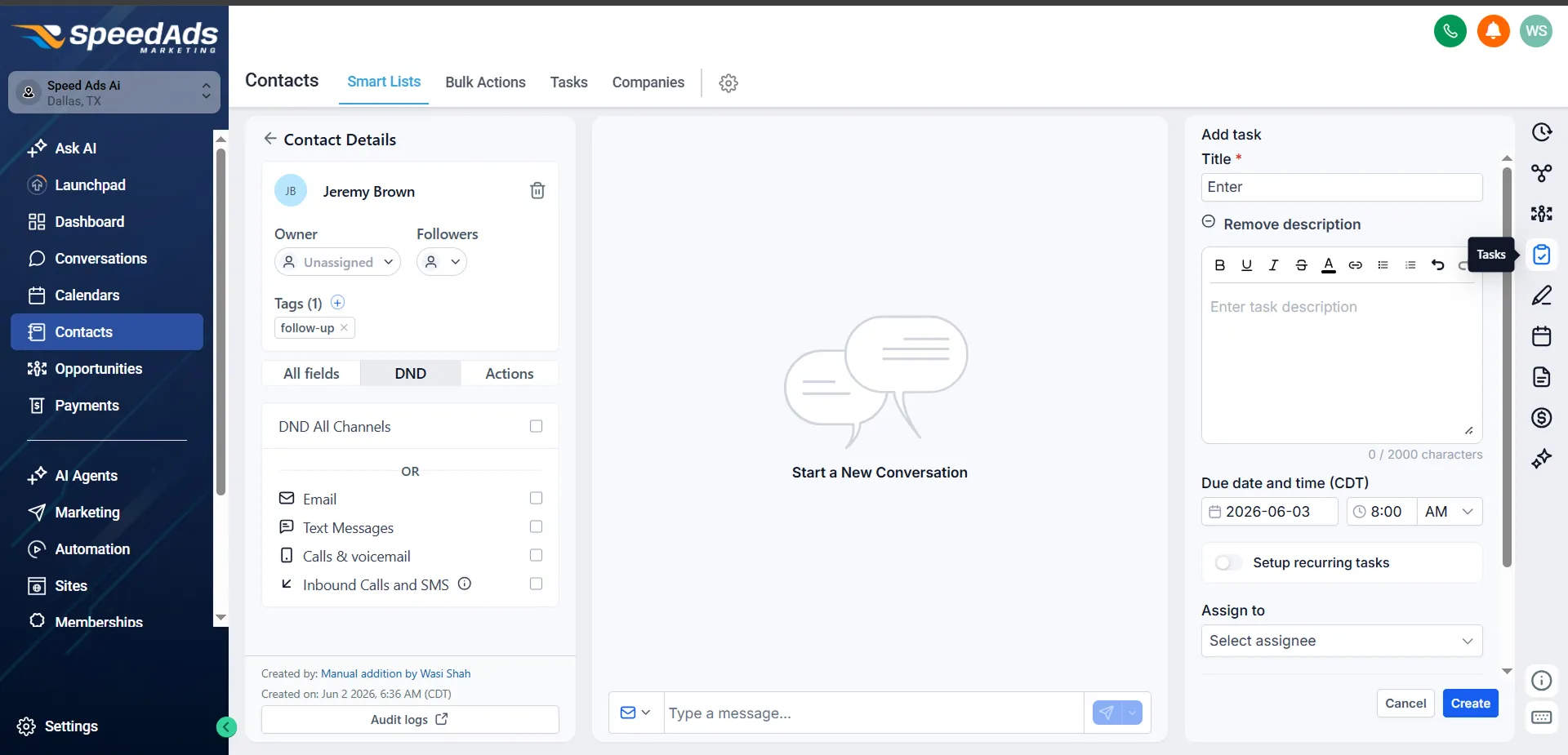Enable DND for Calls & voicemail
Image resolution: width=1568 pixels, height=755 pixels.
(536, 555)
